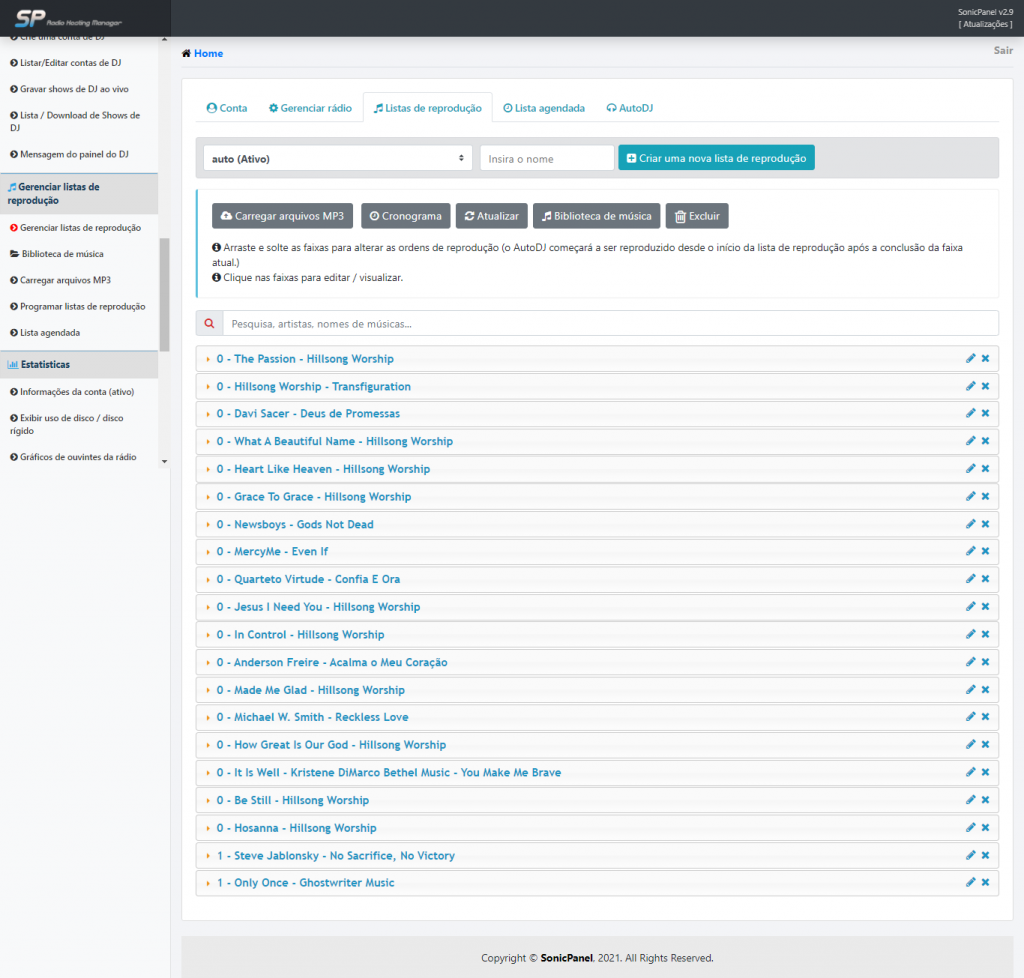Remove Heart Like Heaven from playlist
The image size is (1024, 978).
(x=985, y=469)
